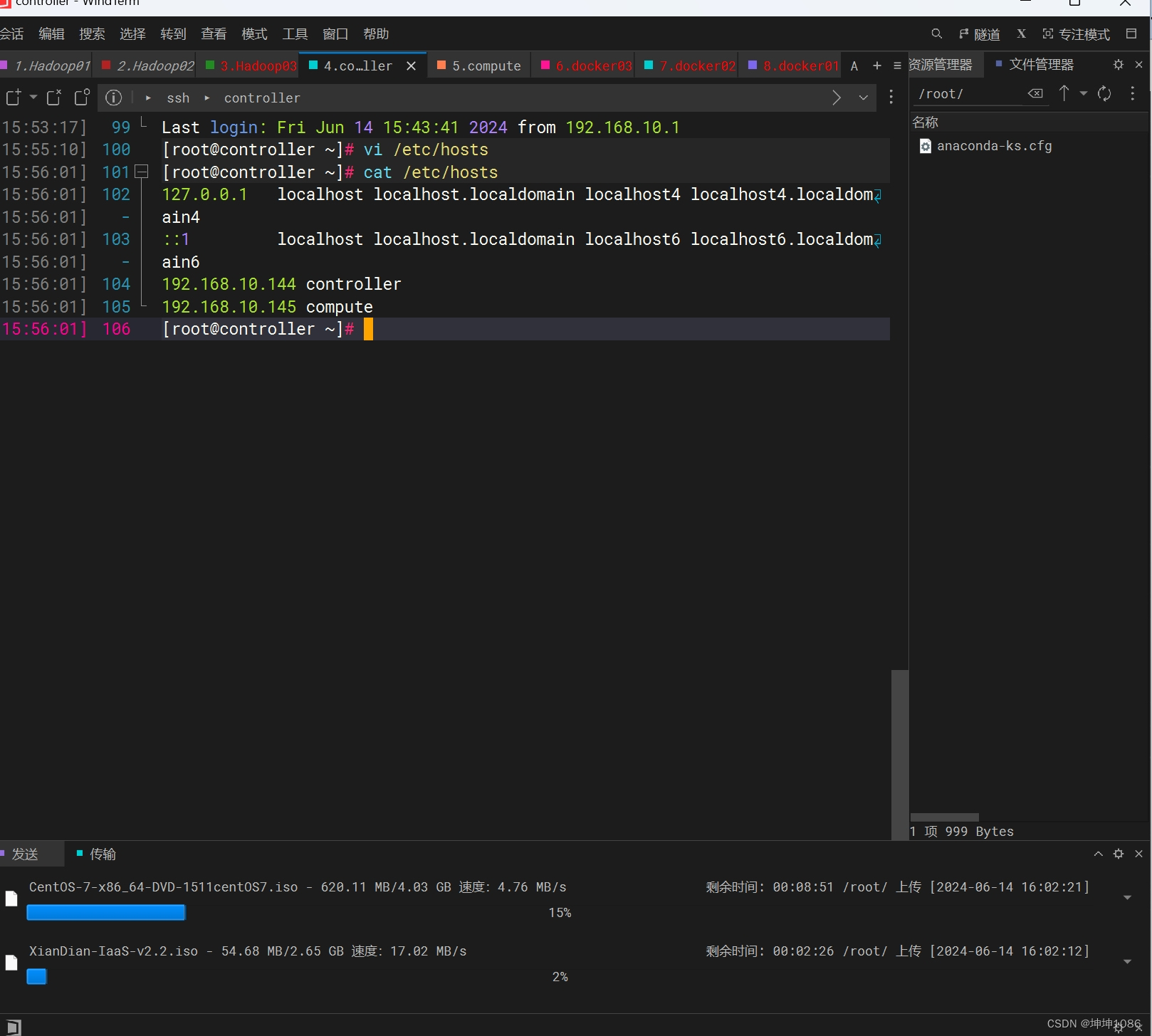Screen dimensions: 1152x1036
Task: Click the file manager horizontal scrollbar
Action: [x=944, y=817]
